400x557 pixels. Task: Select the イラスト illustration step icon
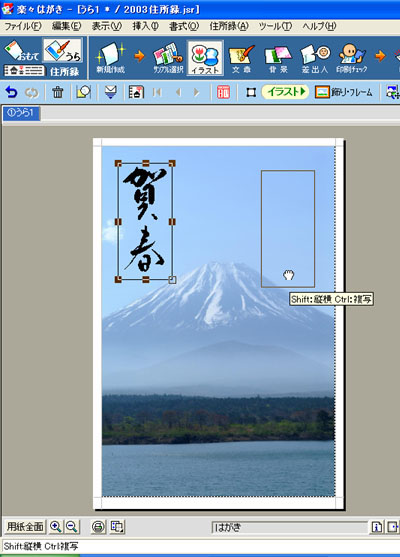click(205, 58)
